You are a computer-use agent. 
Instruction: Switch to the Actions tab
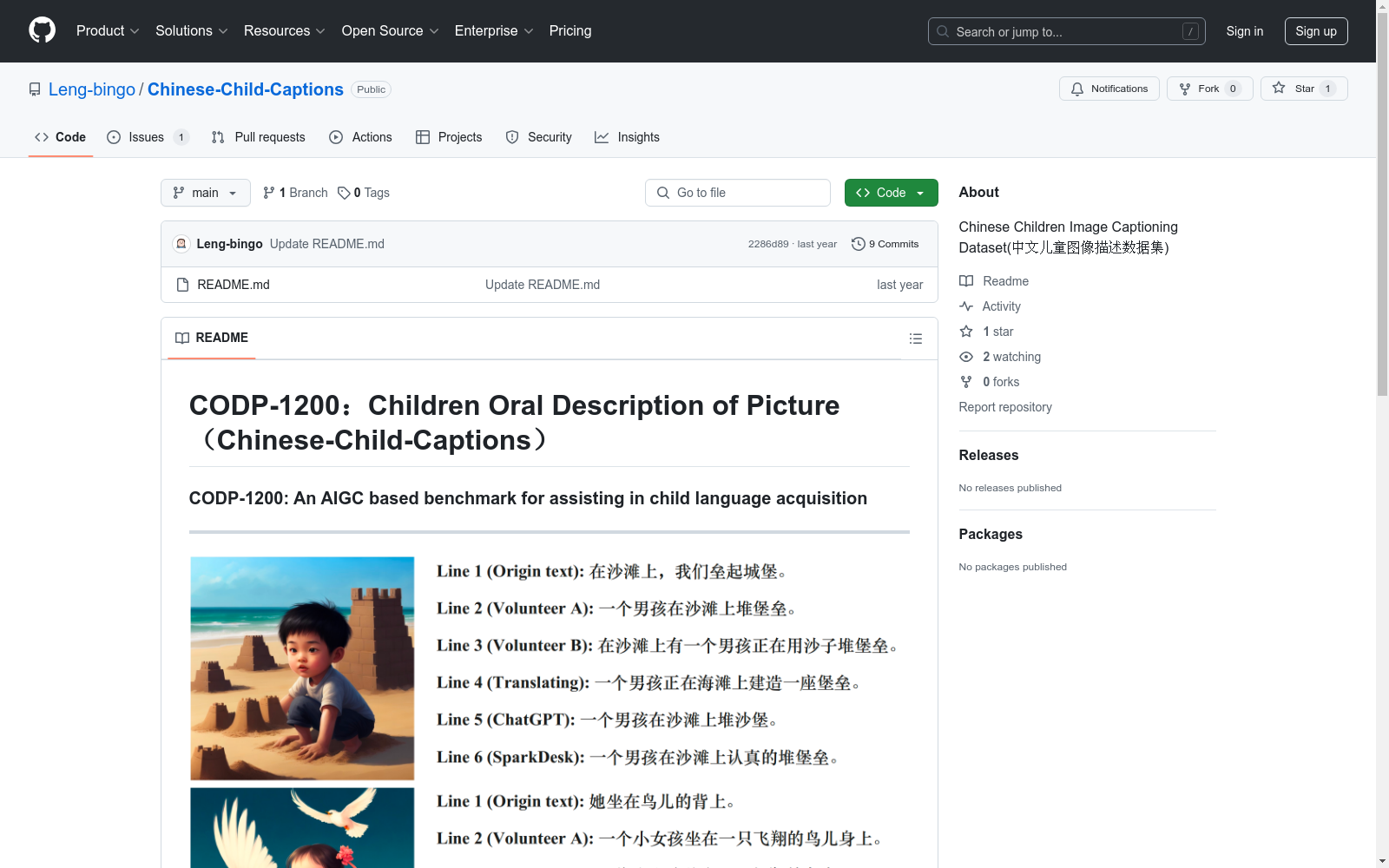click(360, 137)
